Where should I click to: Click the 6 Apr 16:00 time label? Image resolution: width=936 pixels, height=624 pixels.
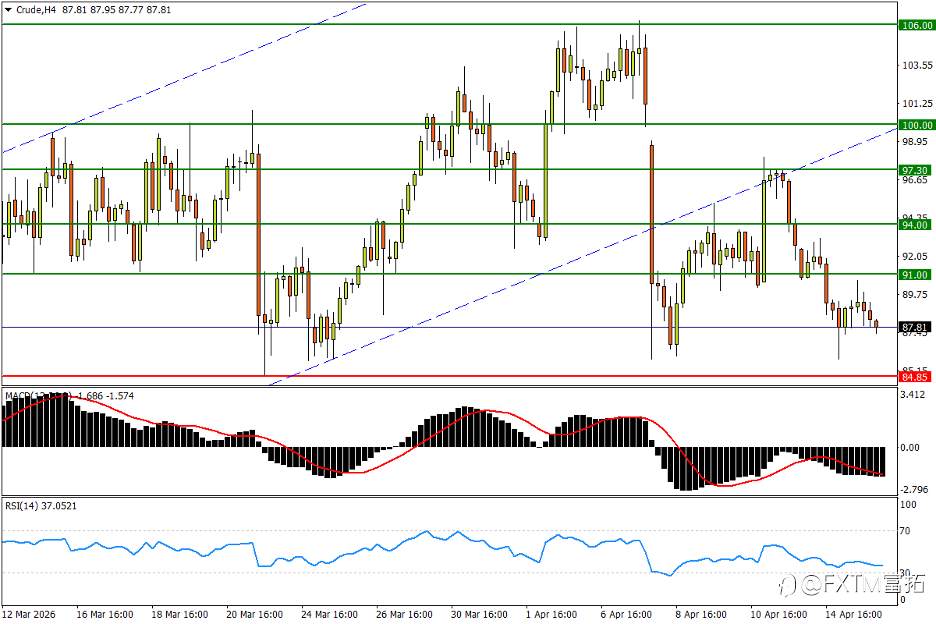(626, 614)
